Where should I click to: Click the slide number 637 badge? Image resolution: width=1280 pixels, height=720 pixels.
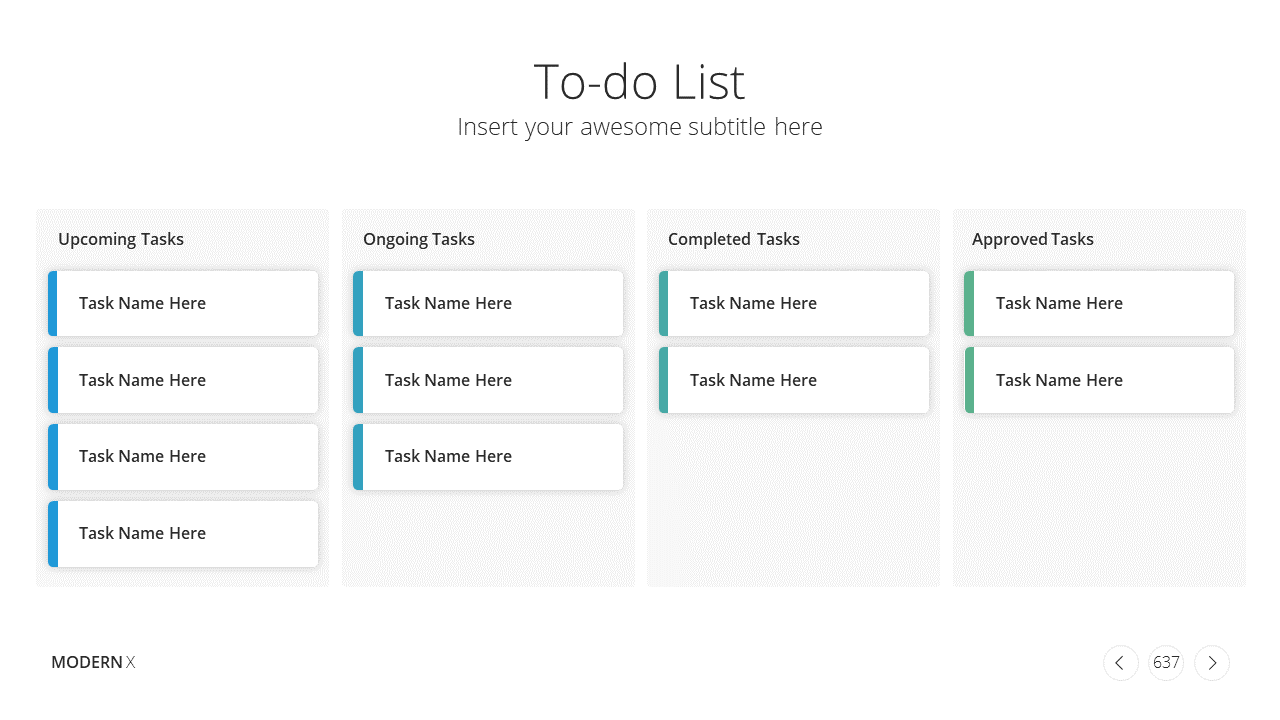[x=1166, y=663]
